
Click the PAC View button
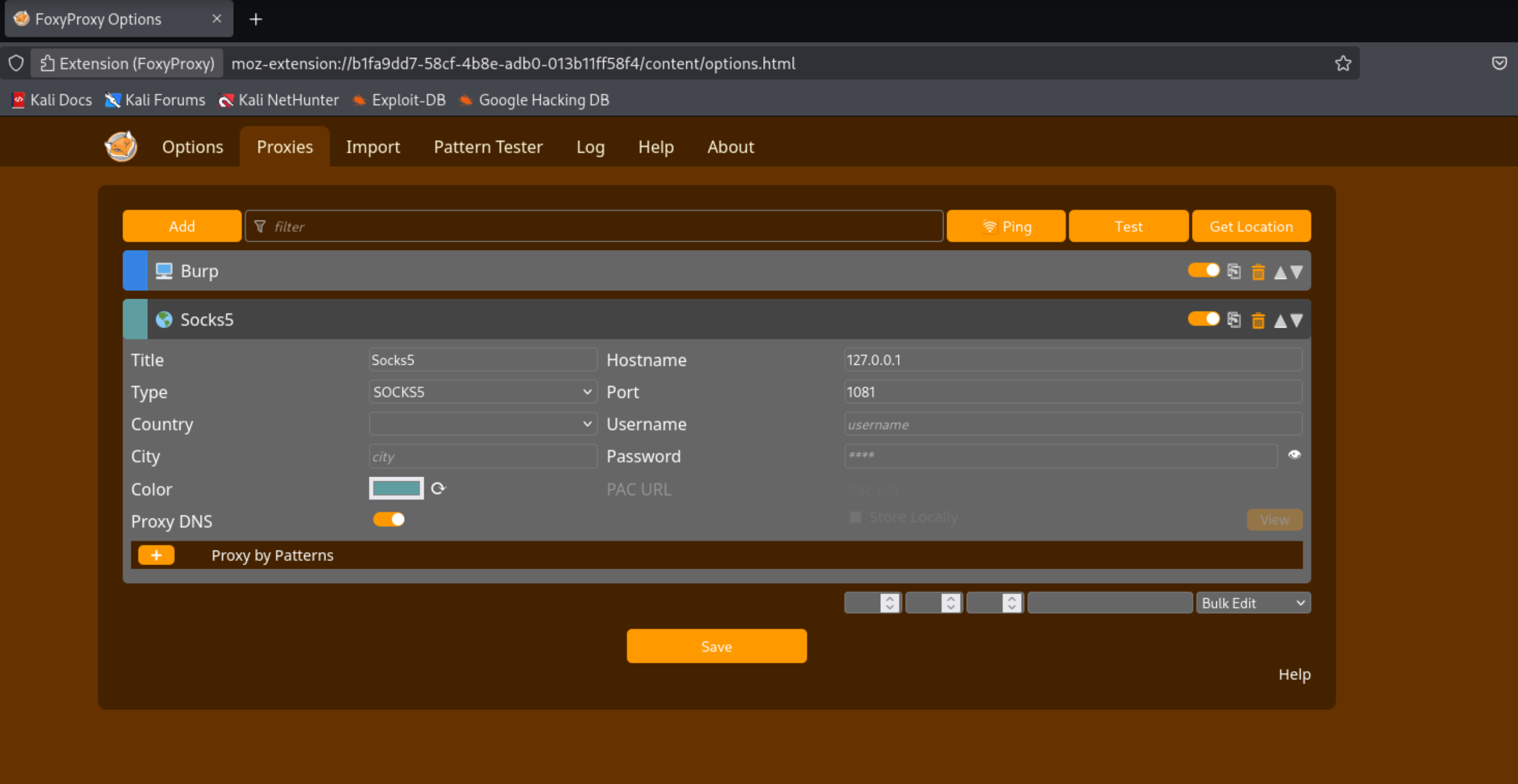[1274, 520]
